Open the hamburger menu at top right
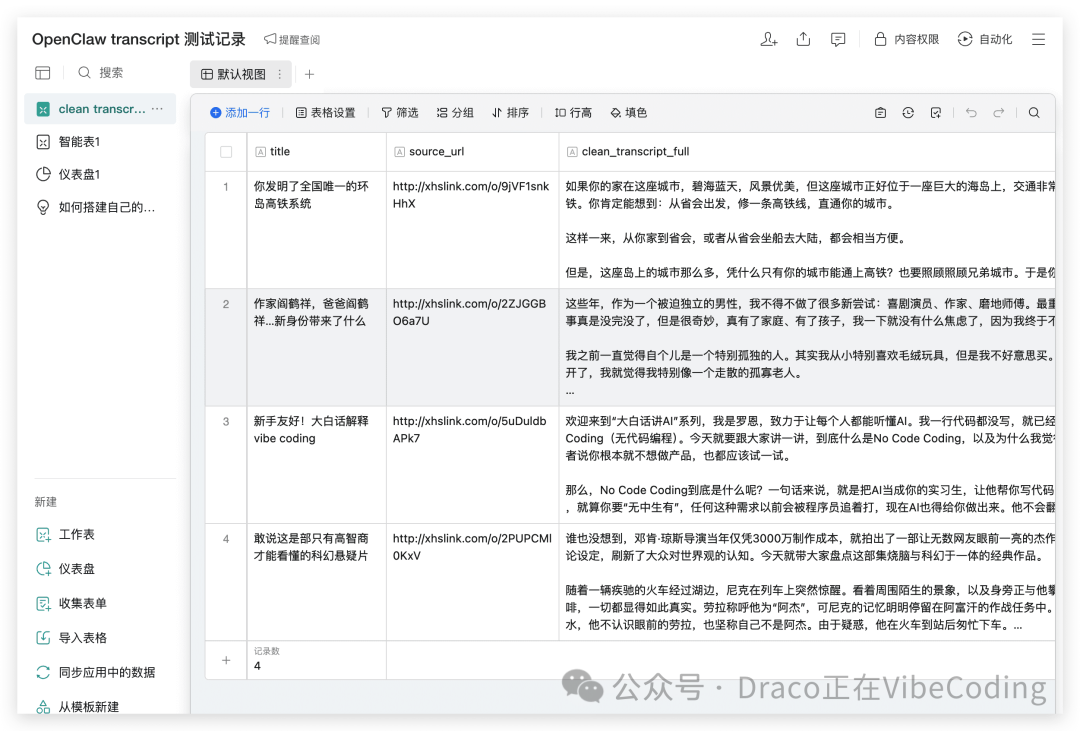The height and width of the screenshot is (731, 1080). (x=1038, y=38)
